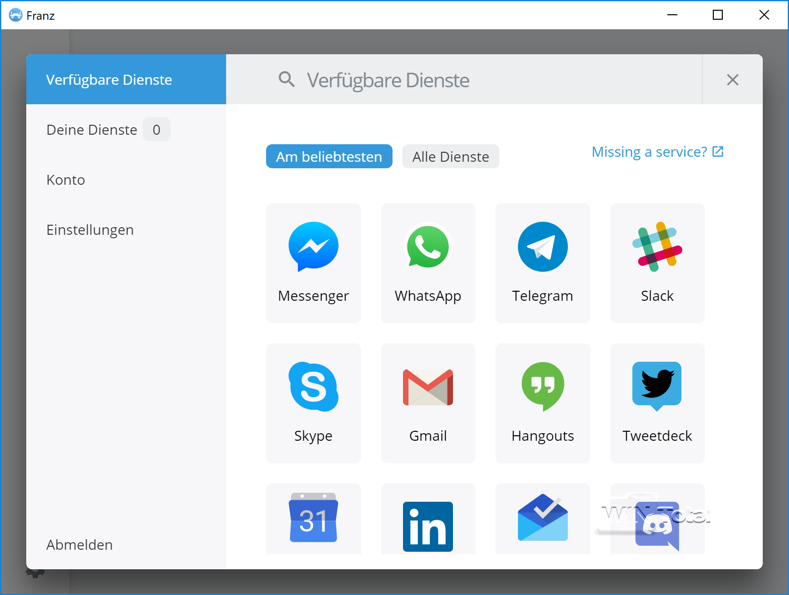Image resolution: width=789 pixels, height=595 pixels.
Task: Click the Deine Dienste count badge 0
Action: [156, 129]
